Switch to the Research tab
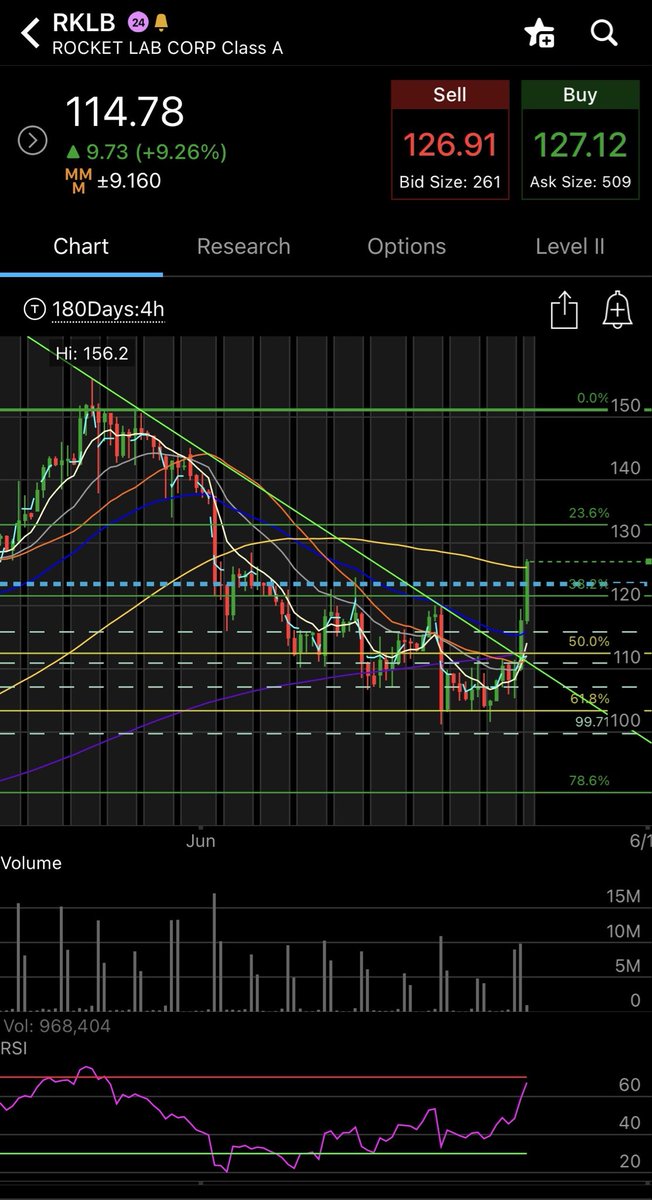The height and width of the screenshot is (1200, 652). click(x=244, y=246)
